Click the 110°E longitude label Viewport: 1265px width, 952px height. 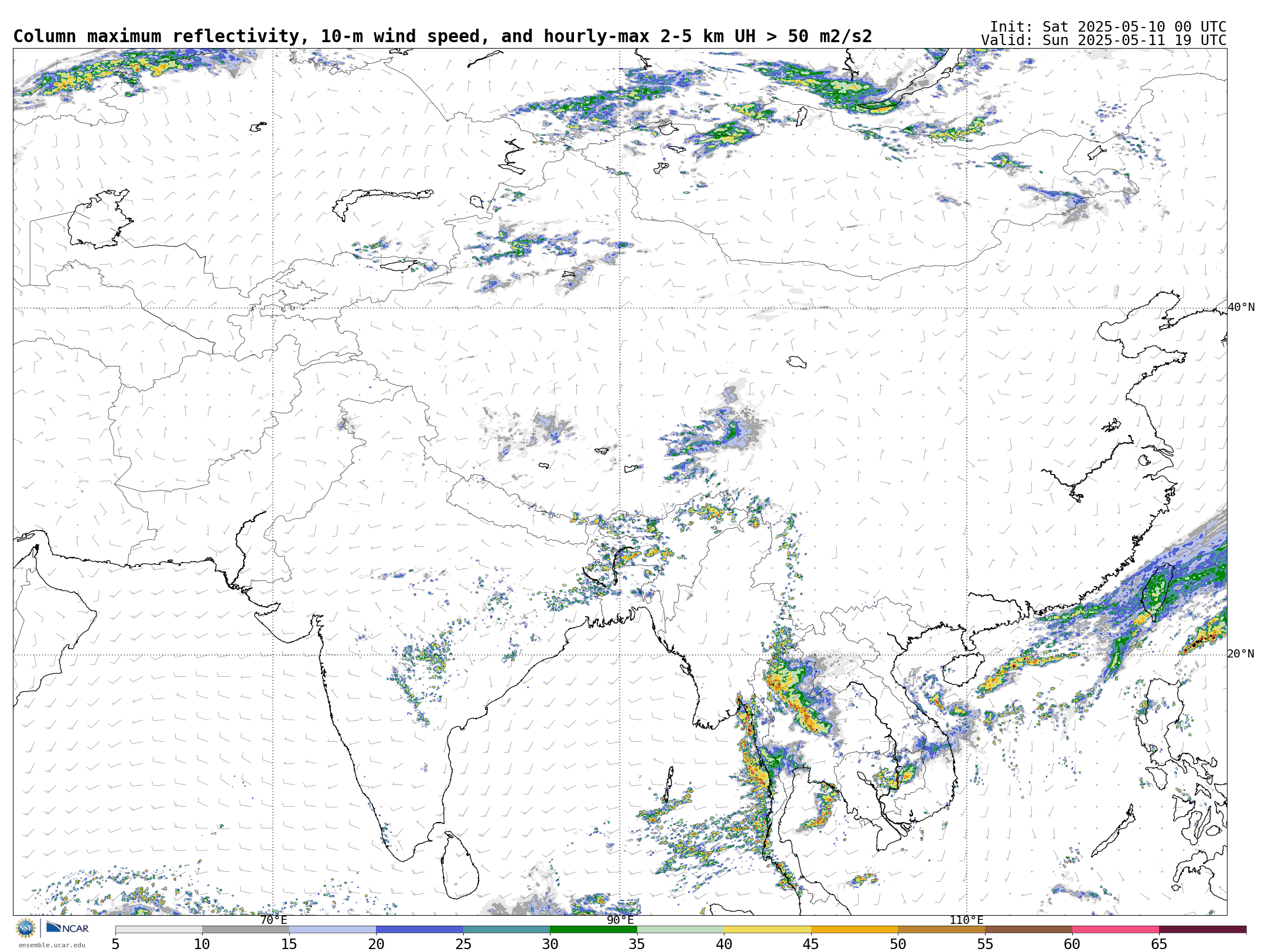(x=966, y=920)
